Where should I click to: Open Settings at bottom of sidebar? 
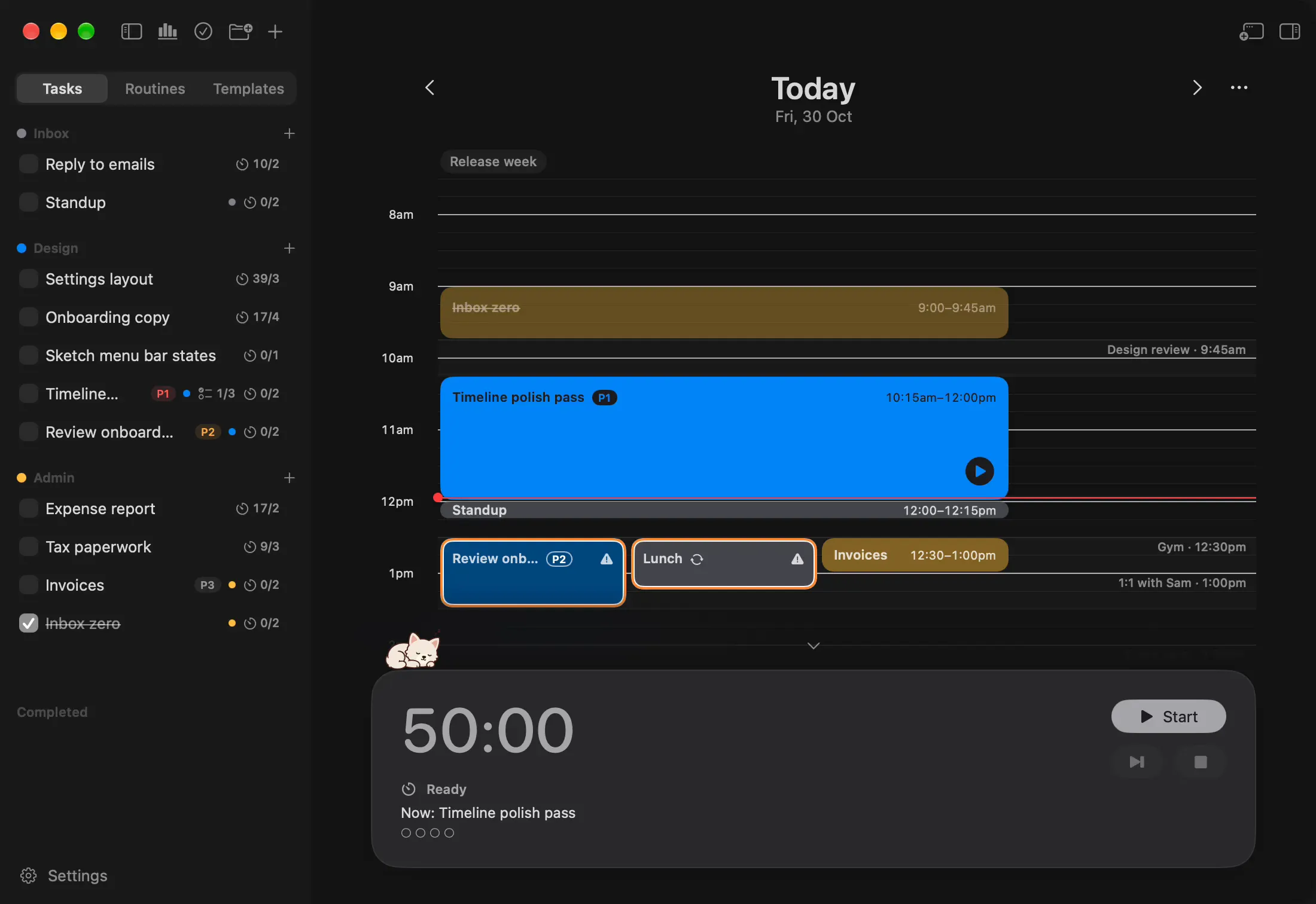(x=64, y=876)
